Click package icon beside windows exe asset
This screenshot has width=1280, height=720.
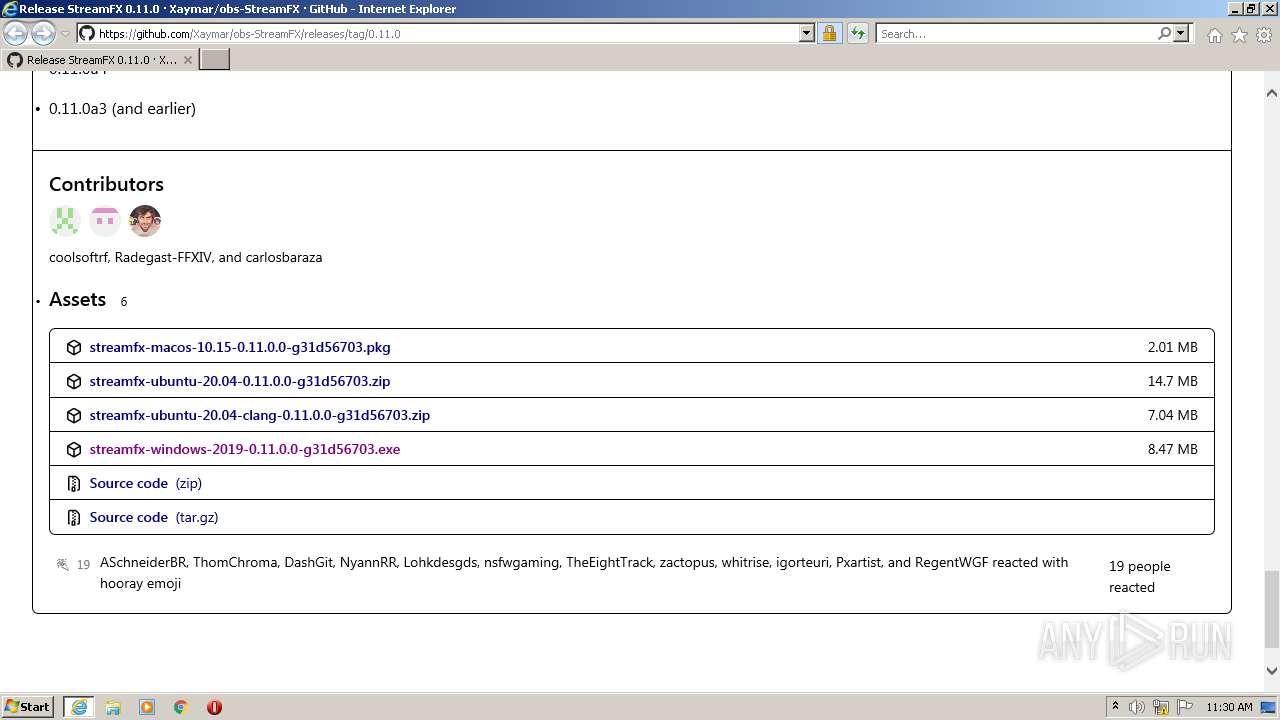[74, 450]
